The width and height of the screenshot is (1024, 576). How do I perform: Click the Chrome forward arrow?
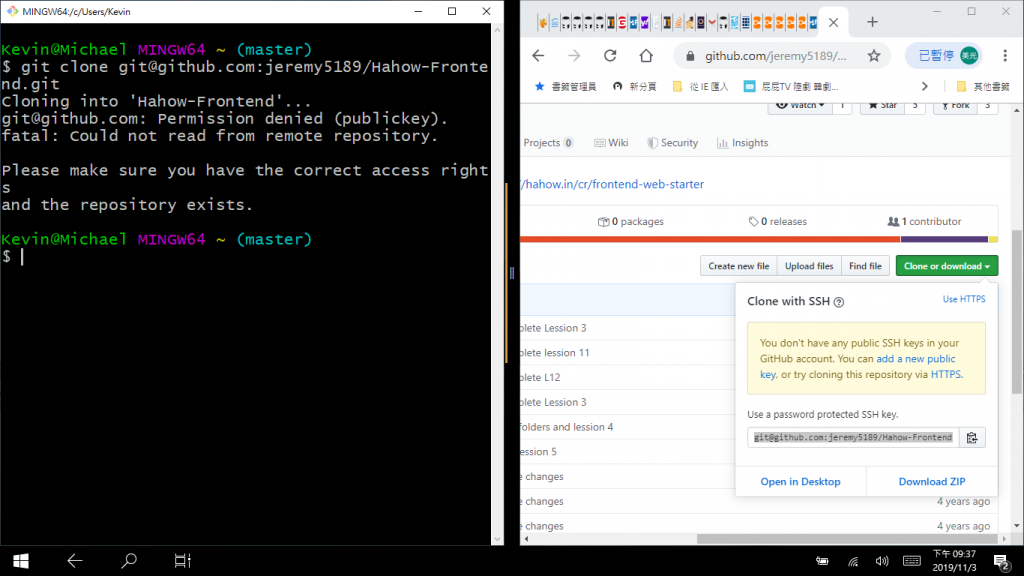pyautogui.click(x=574, y=56)
